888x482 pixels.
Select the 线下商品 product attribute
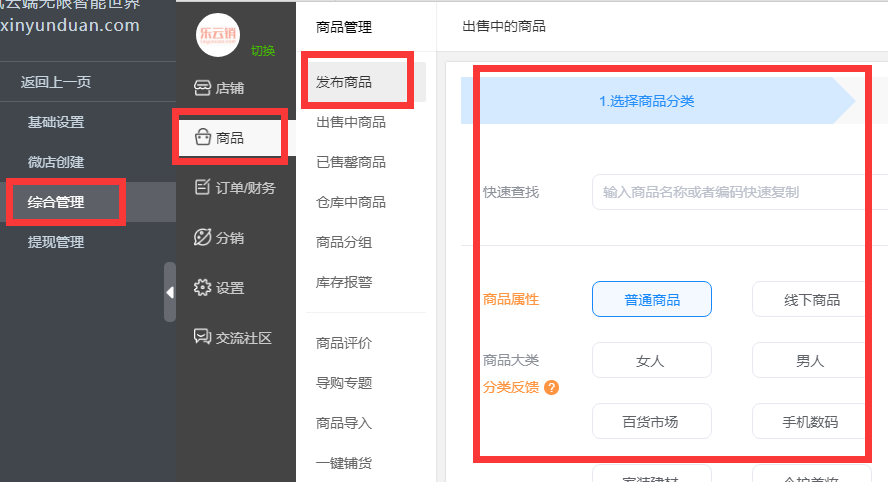811,300
